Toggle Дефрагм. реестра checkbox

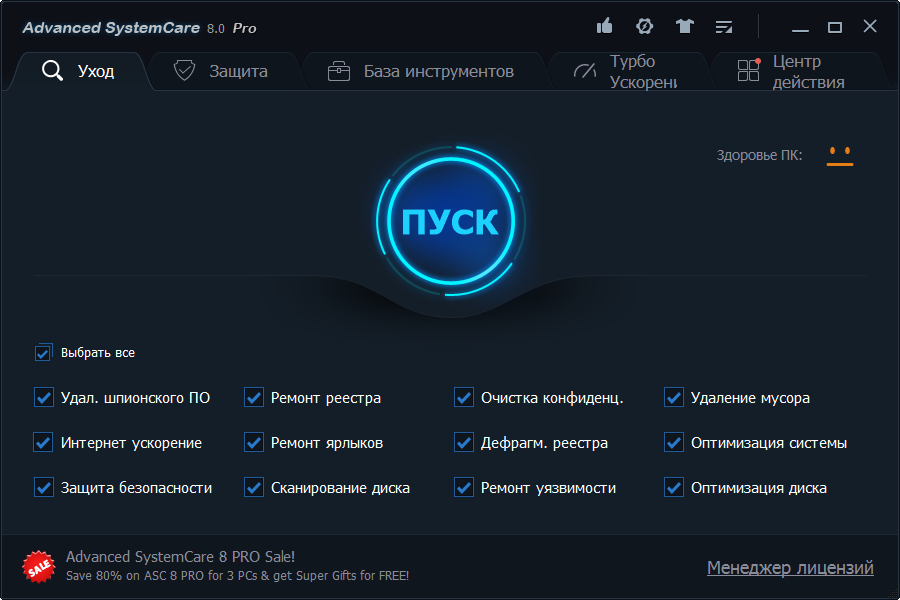464,443
